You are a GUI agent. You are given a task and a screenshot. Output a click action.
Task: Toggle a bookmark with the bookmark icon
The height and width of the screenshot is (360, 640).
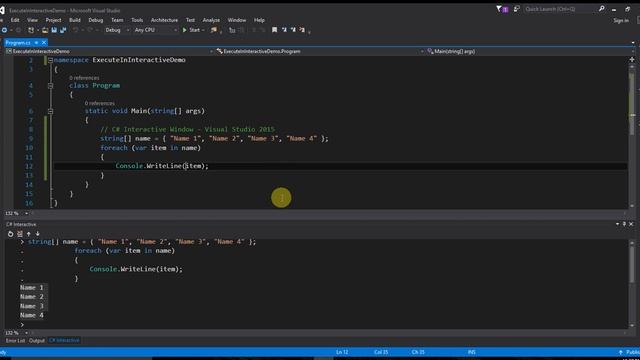click(274, 30)
